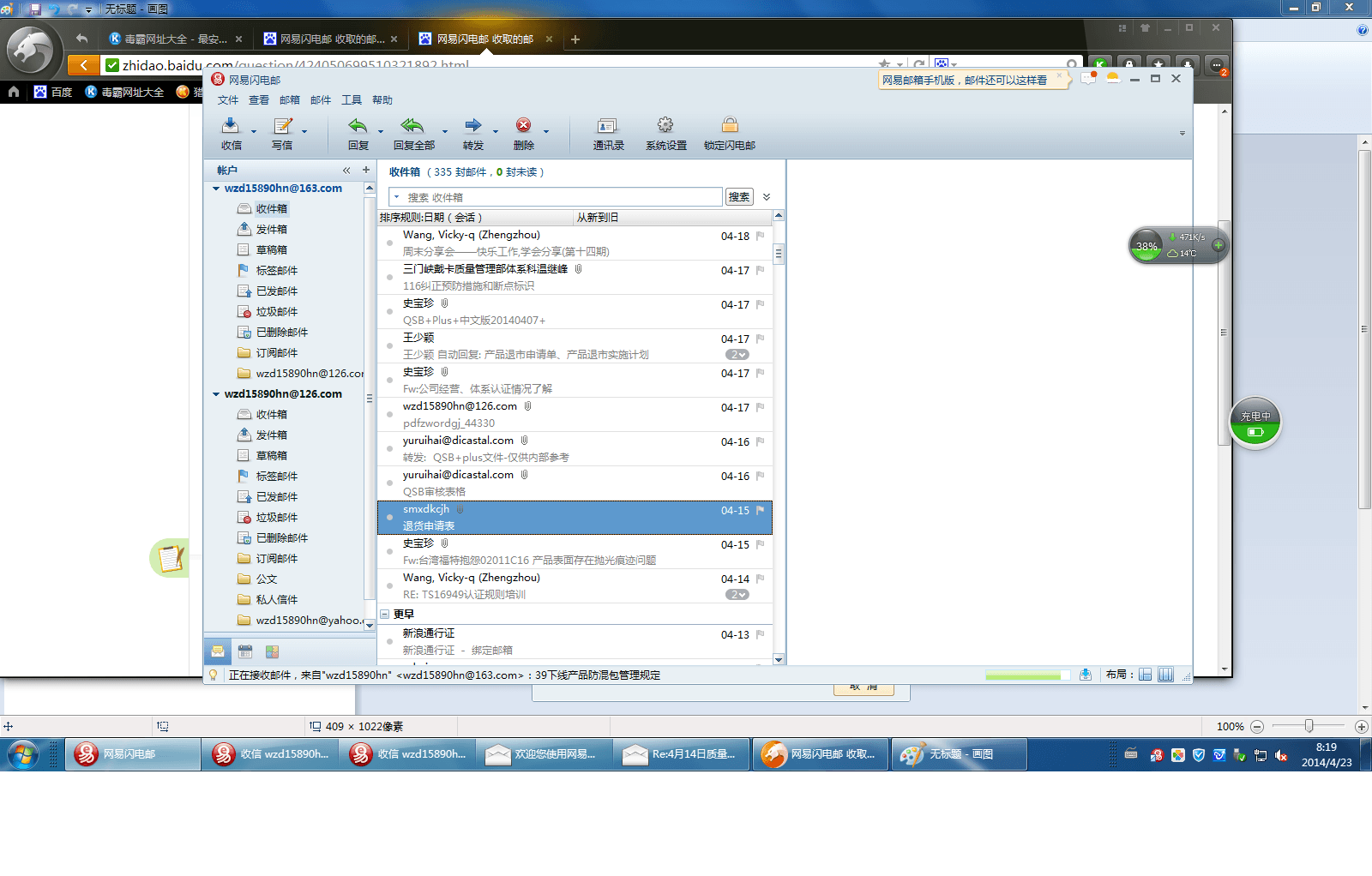Viewport: 1372px width, 876px height.
Task: Click 锁定闪电邮 lock icon
Action: pos(729,126)
